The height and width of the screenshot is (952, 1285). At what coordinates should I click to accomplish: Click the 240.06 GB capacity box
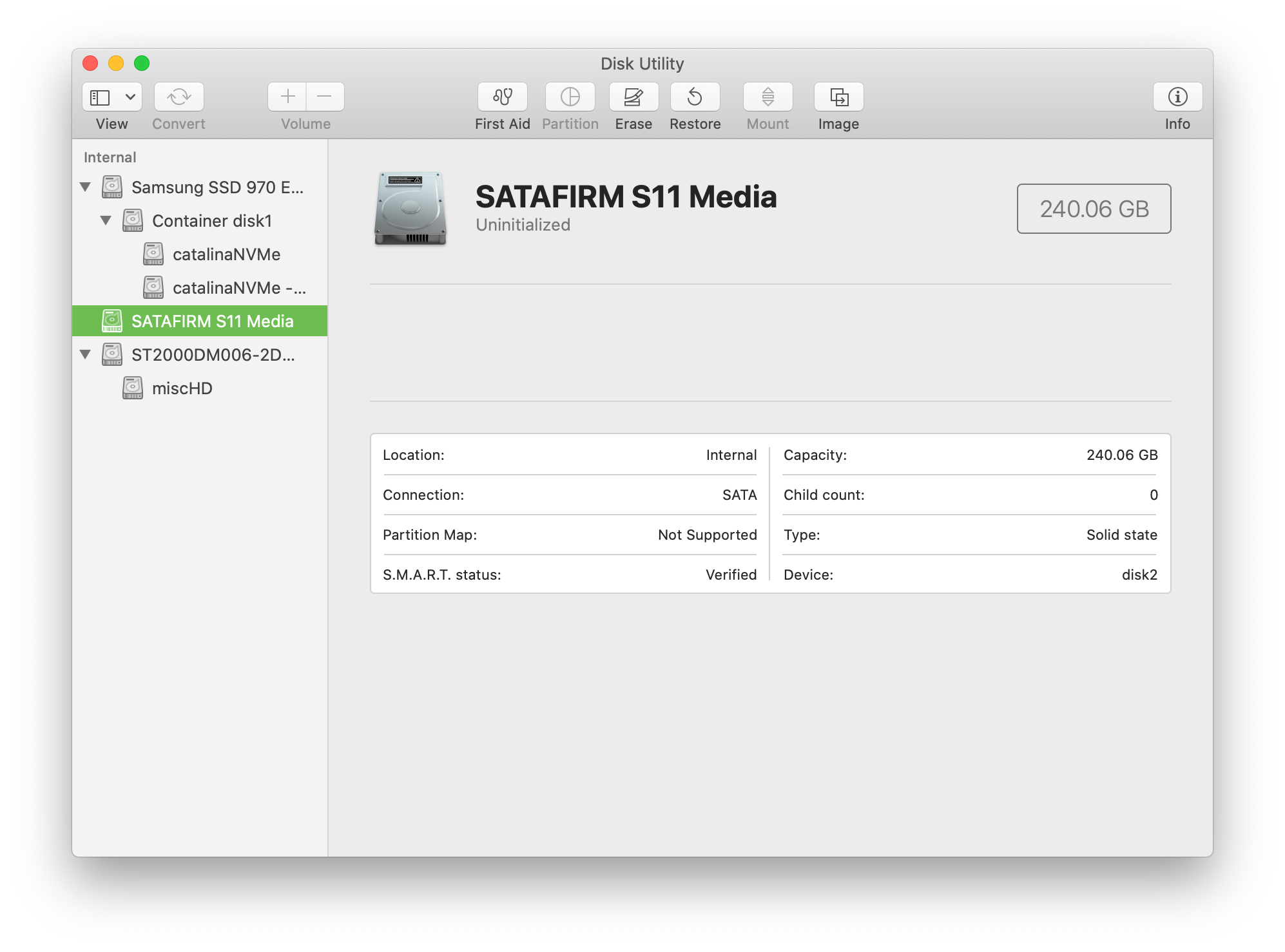(x=1094, y=209)
